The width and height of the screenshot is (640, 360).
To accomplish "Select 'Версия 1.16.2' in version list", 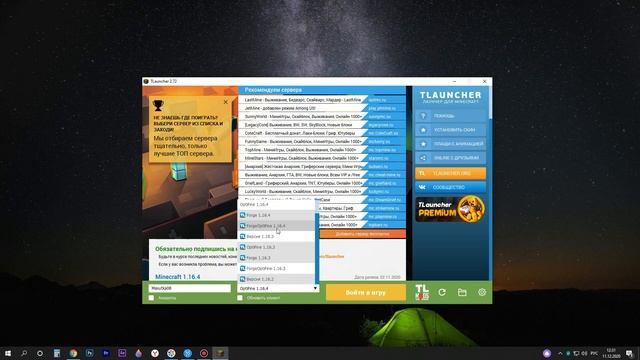I will [x=276, y=279].
